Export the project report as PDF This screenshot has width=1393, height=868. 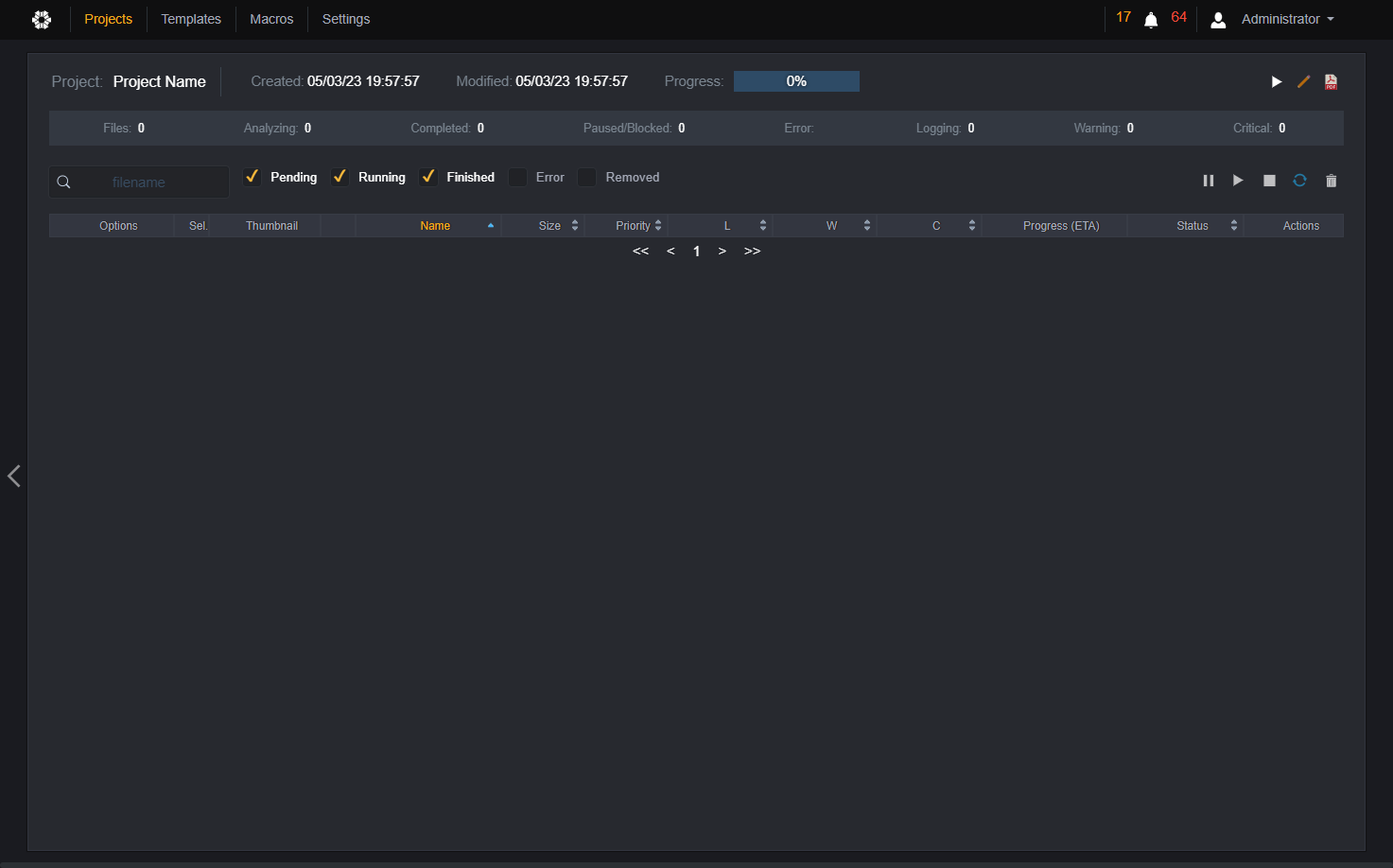[x=1331, y=82]
